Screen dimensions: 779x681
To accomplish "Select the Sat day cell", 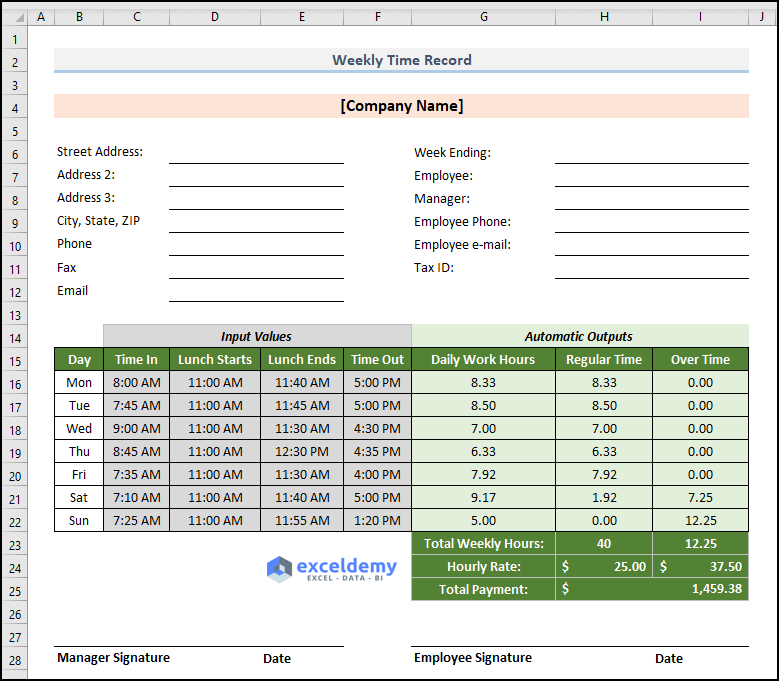I will click(x=79, y=497).
